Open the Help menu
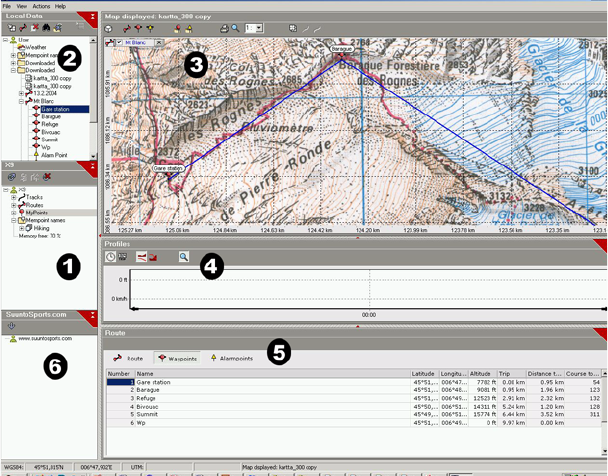This screenshot has width=608, height=476. tap(60, 6)
